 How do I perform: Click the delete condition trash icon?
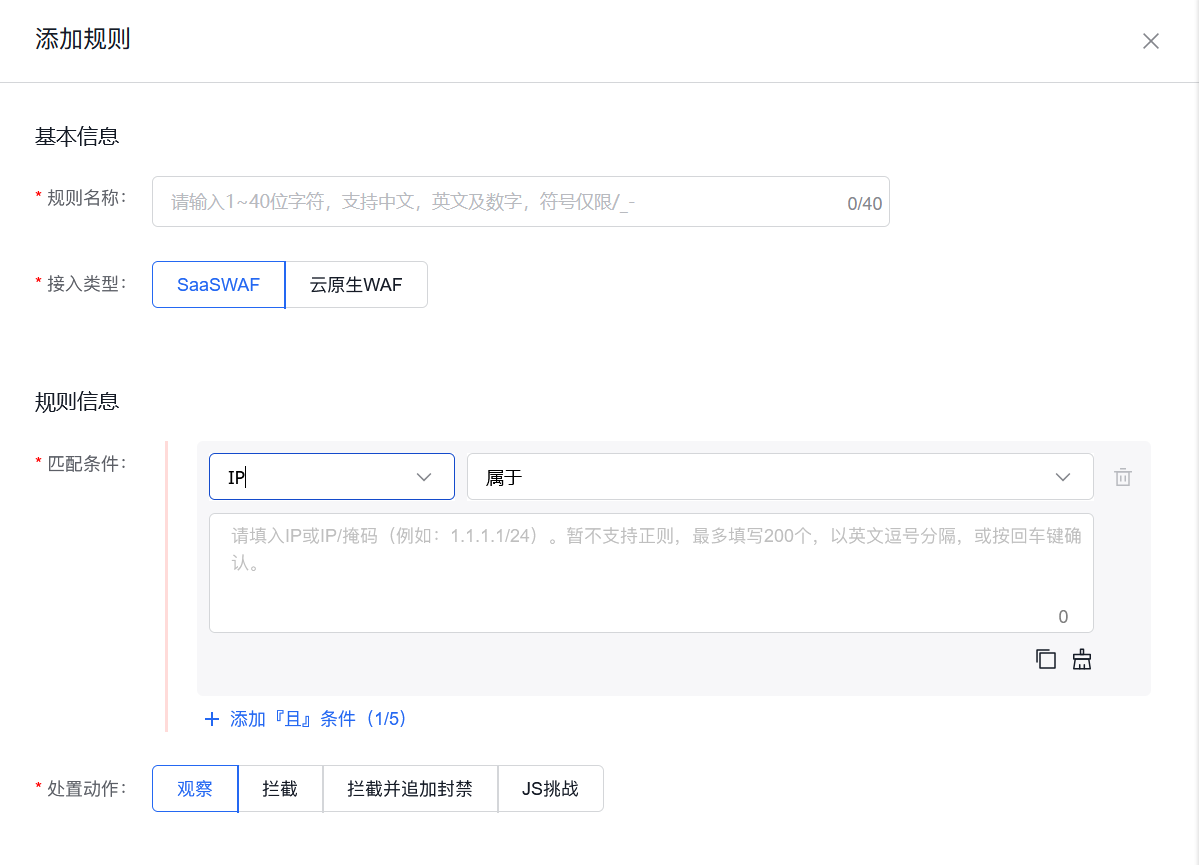(x=1122, y=477)
